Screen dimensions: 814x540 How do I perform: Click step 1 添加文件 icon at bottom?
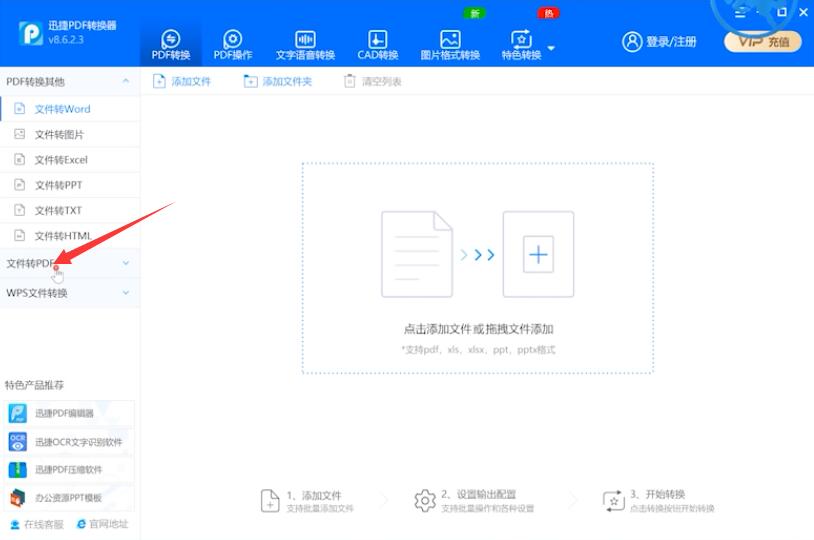pos(270,501)
